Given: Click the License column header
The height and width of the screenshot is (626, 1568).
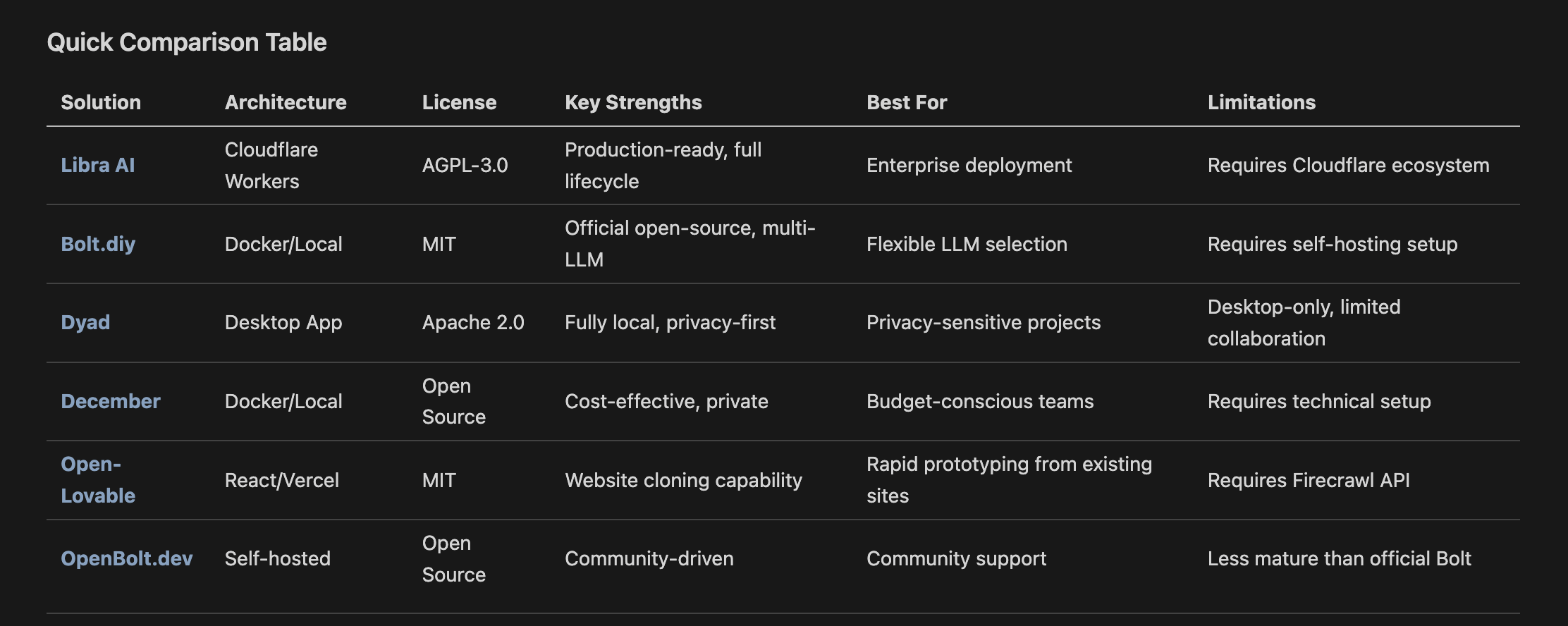Looking at the screenshot, I should coord(459,102).
